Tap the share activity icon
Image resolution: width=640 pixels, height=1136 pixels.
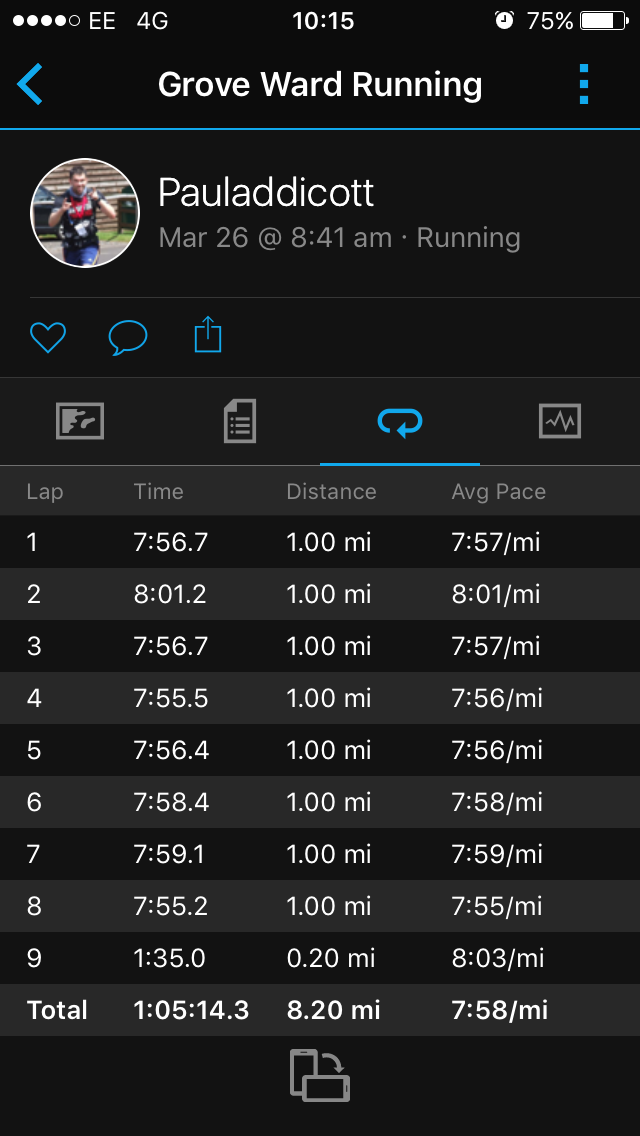pyautogui.click(x=207, y=336)
